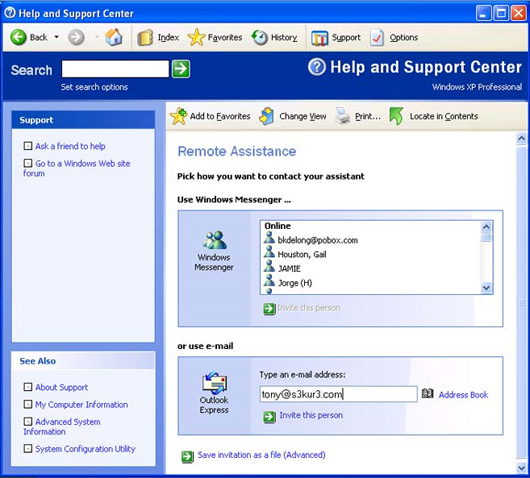Click the green arrow beside Save invitation

pos(187,456)
